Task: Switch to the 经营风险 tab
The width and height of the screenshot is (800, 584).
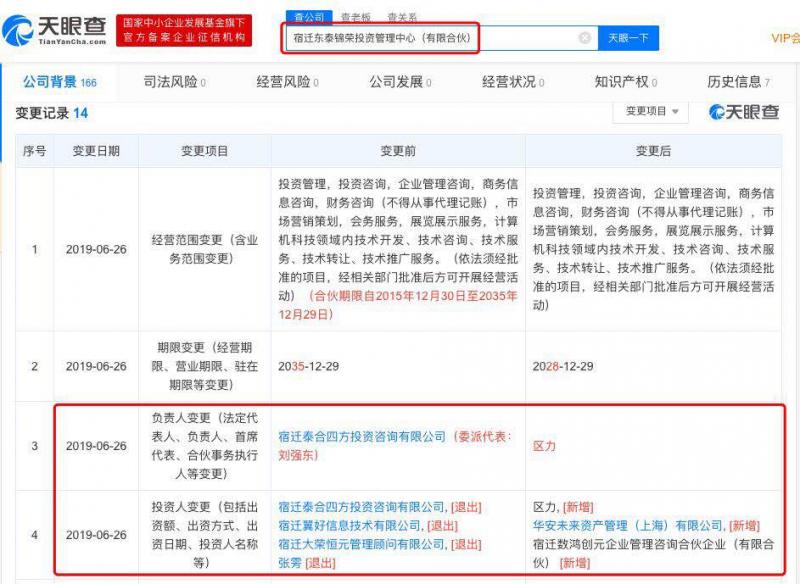Action: tap(287, 82)
